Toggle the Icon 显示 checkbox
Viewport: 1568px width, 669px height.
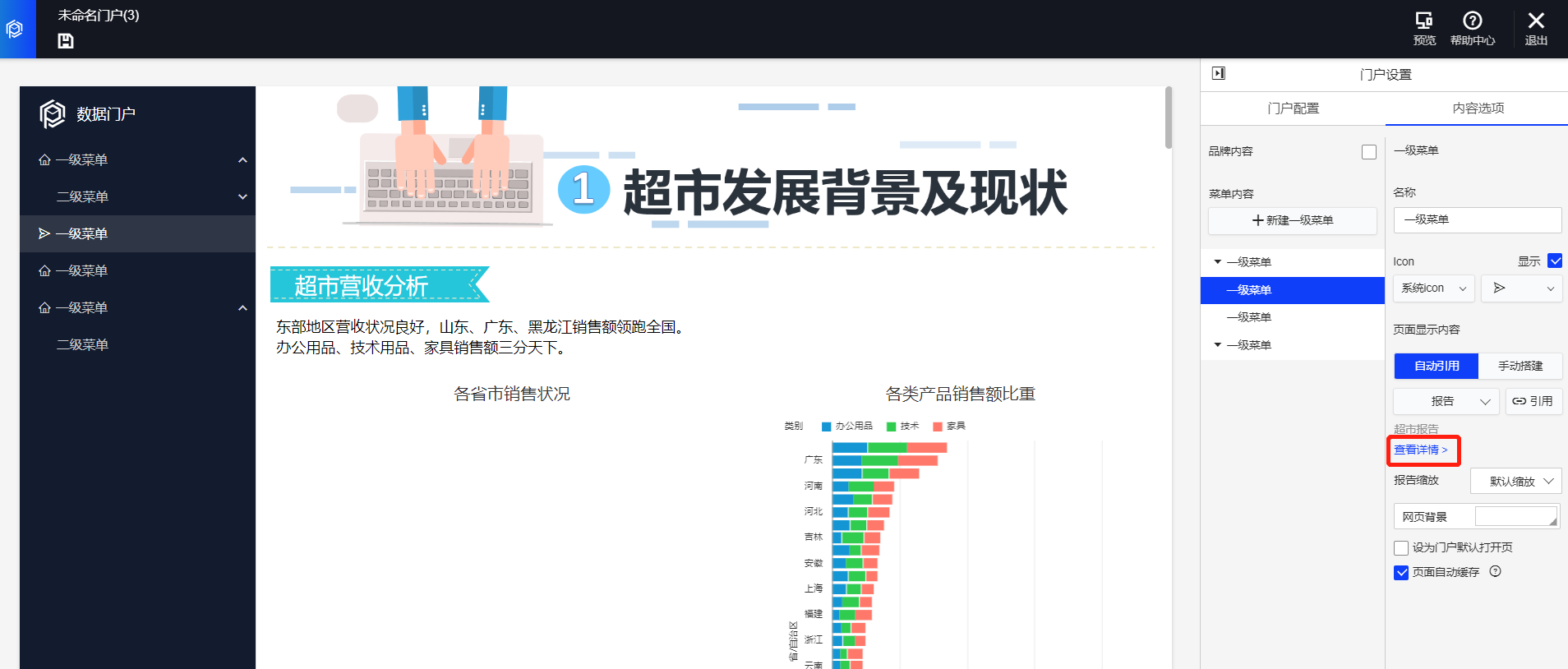[x=1555, y=261]
